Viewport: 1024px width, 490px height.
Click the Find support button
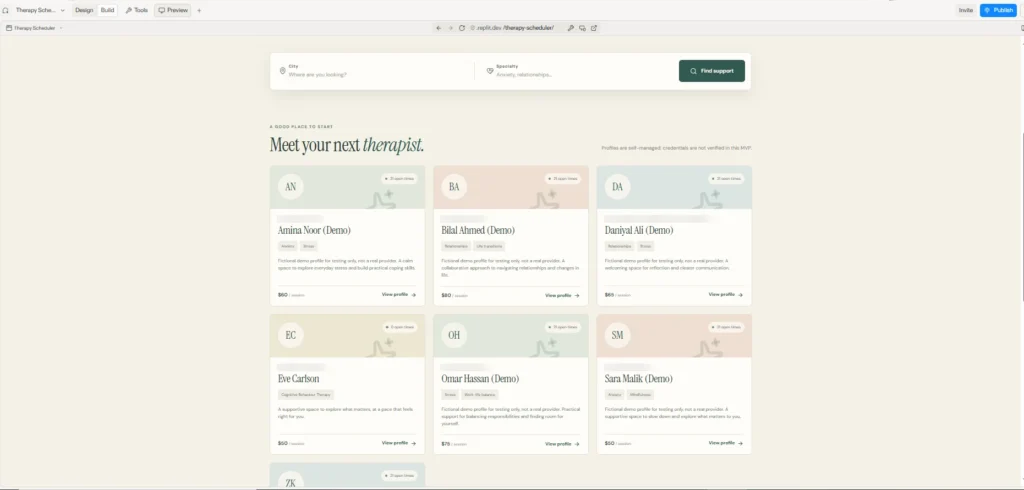pyautogui.click(x=712, y=71)
